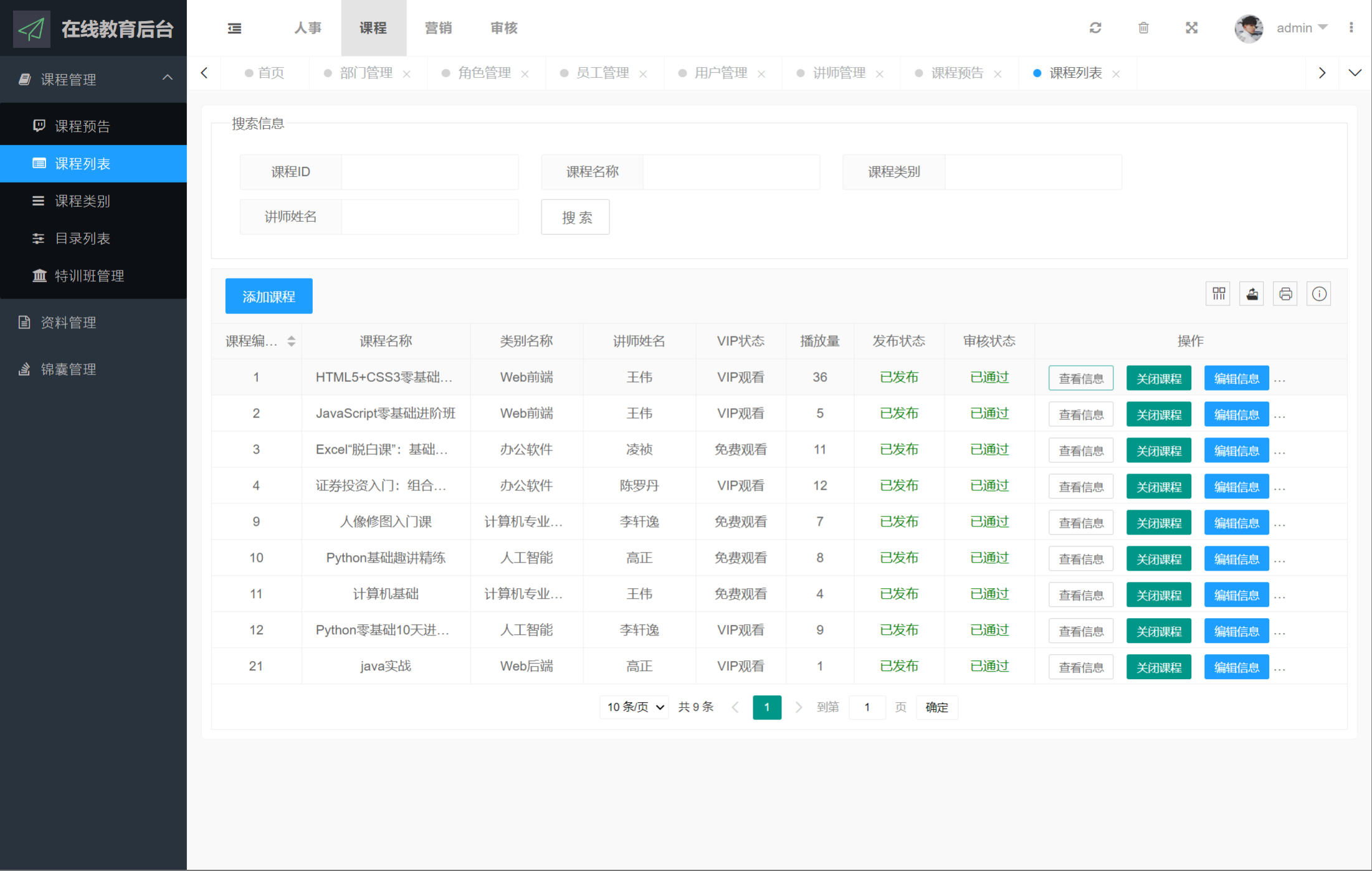The width and height of the screenshot is (1372, 871).
Task: Click the print icon above the table
Action: [1285, 294]
